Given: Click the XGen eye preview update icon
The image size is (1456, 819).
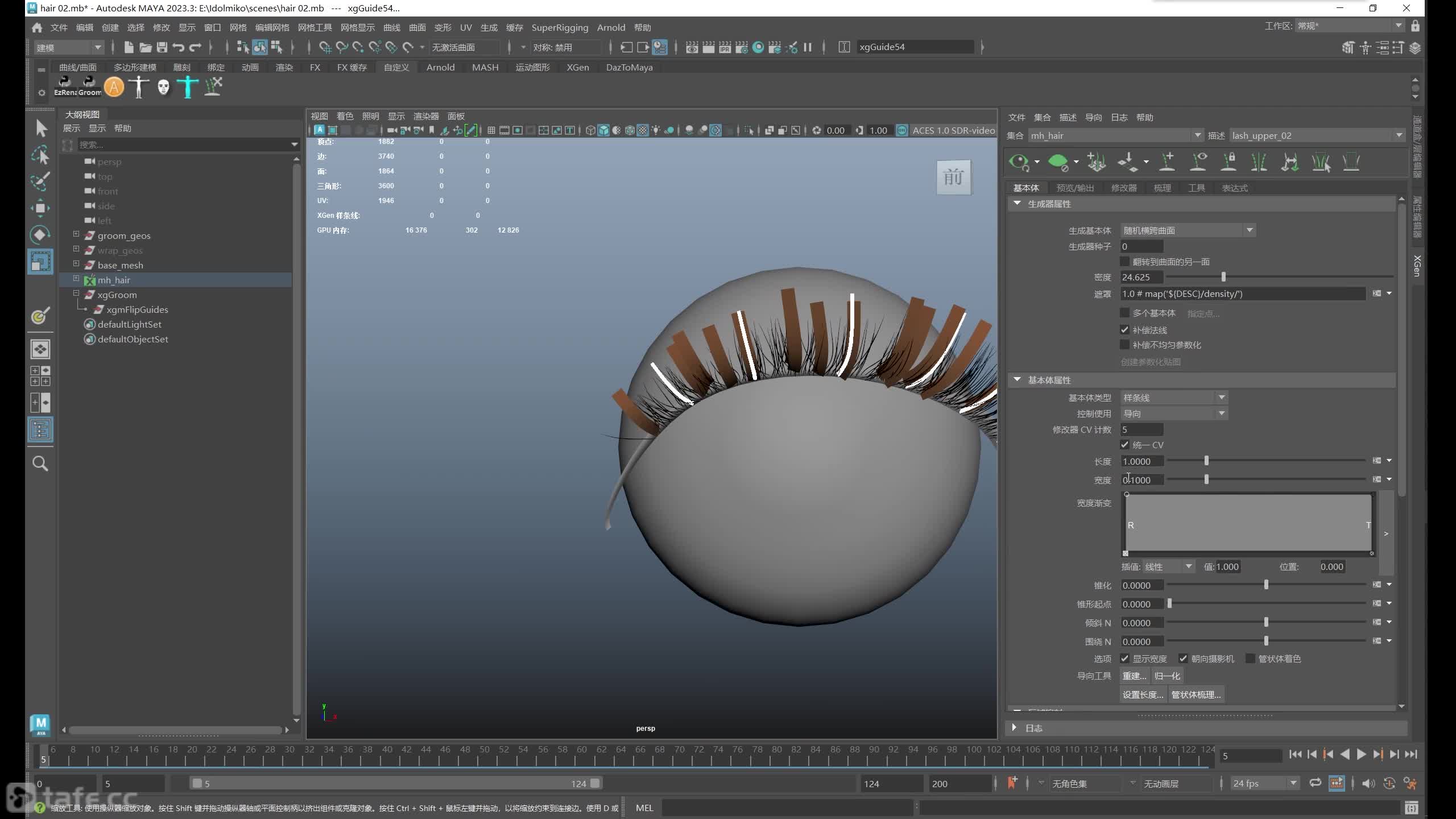Looking at the screenshot, I should pyautogui.click(x=1019, y=163).
